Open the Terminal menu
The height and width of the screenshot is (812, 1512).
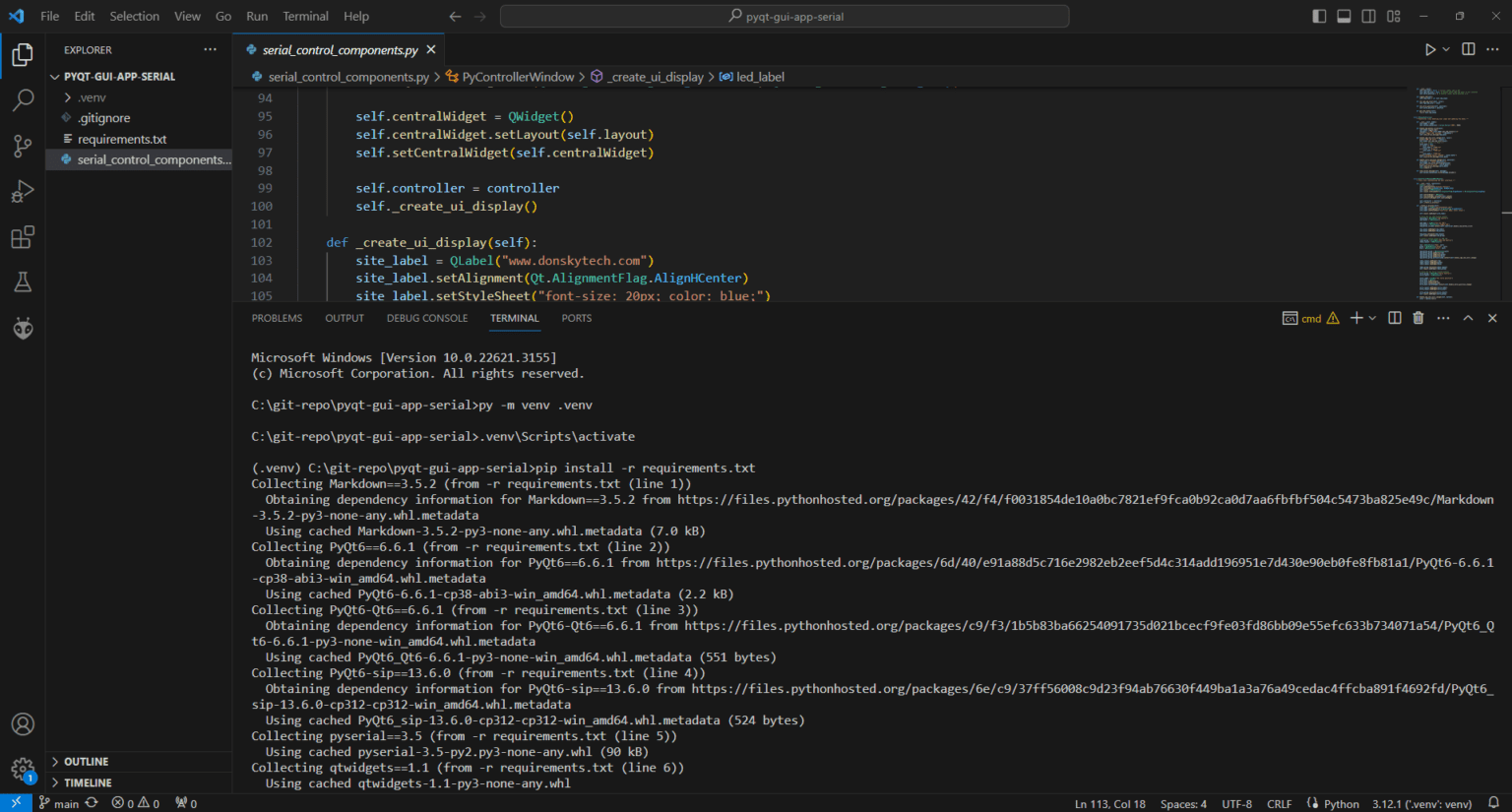click(305, 17)
